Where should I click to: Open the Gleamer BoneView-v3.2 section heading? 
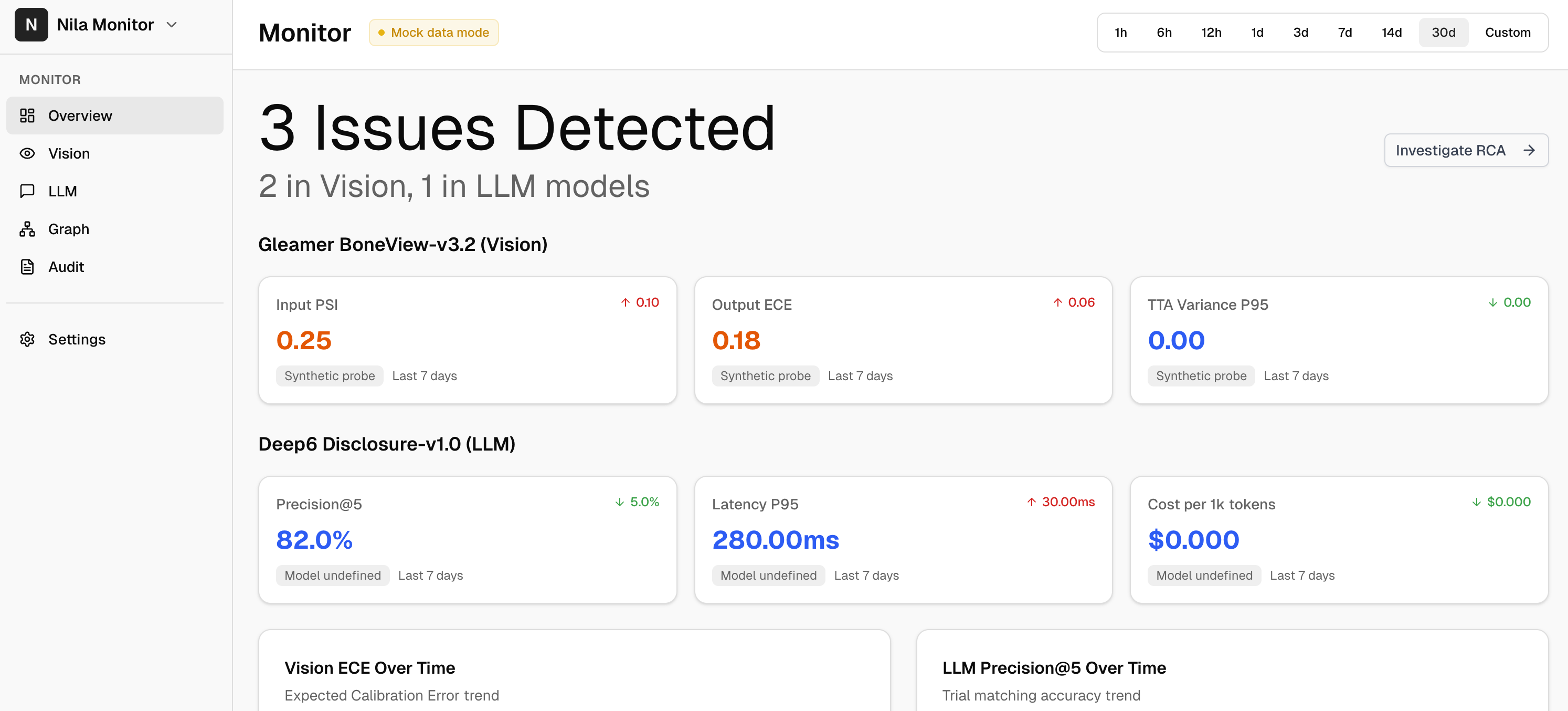pos(402,244)
